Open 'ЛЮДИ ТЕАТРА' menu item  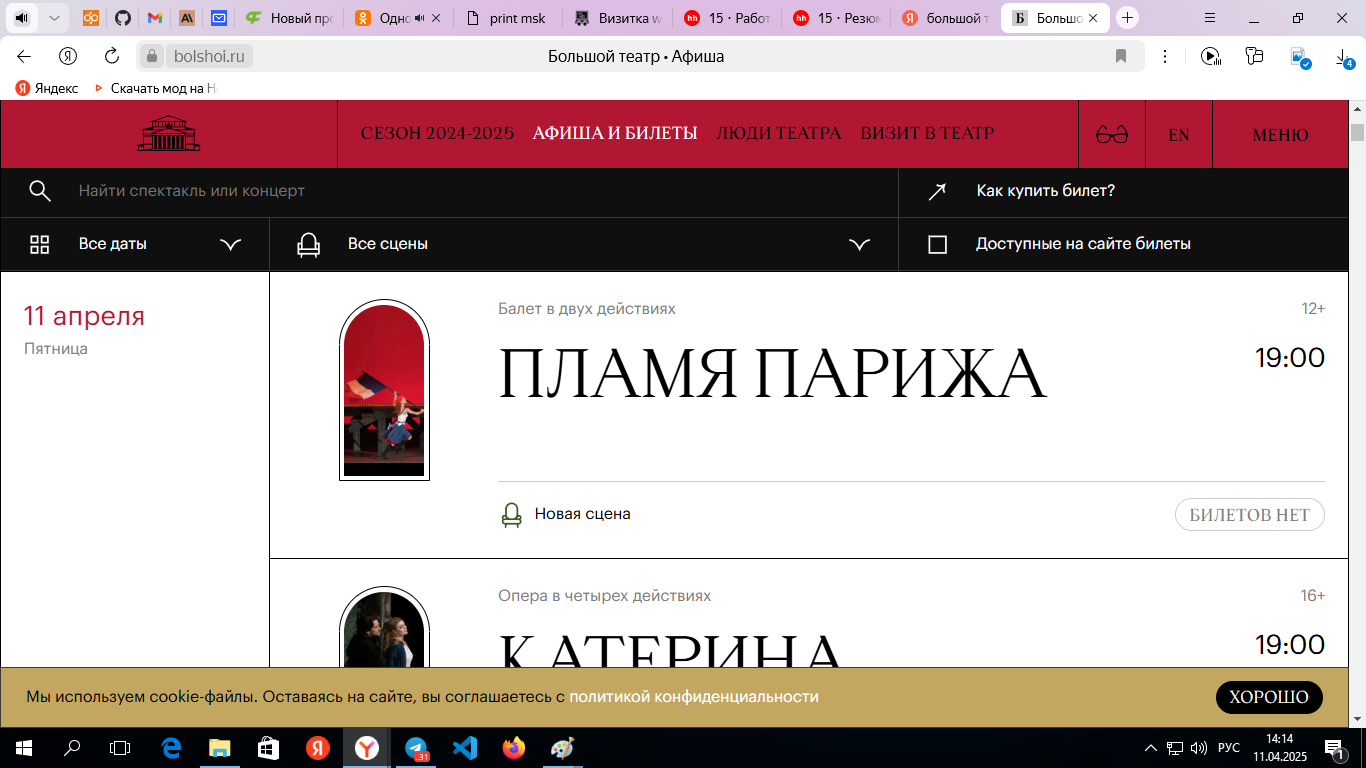779,134
